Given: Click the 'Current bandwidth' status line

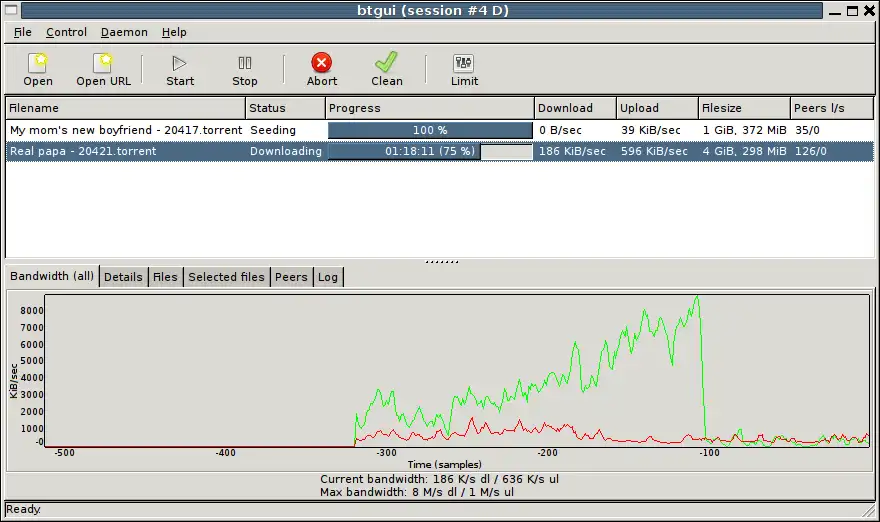Looking at the screenshot, I should point(439,479).
